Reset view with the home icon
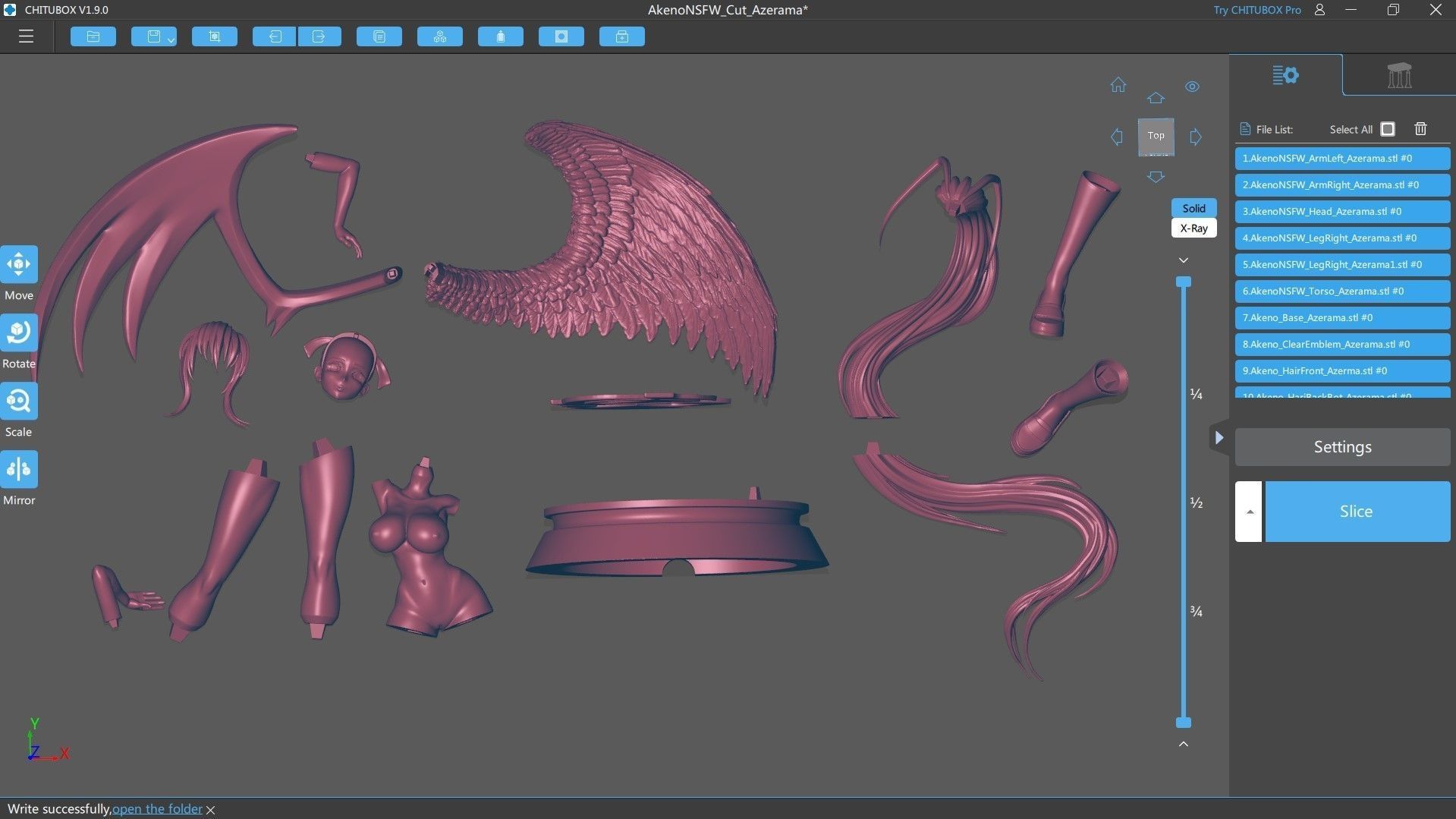This screenshot has height=819, width=1456. 1118,84
